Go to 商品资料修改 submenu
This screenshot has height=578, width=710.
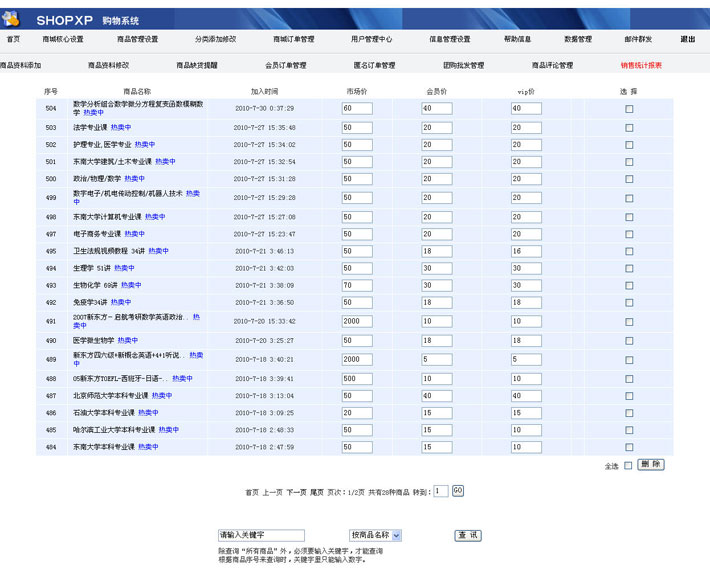109,65
